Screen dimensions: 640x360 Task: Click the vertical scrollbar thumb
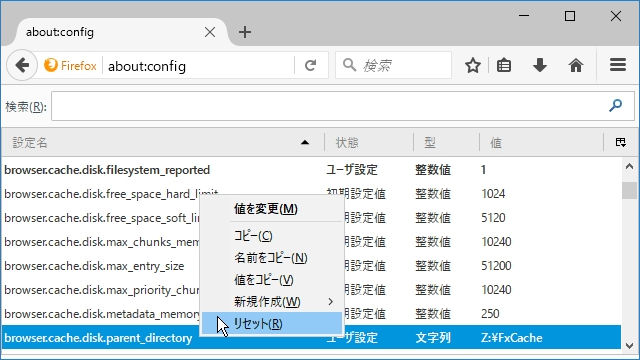pos(629,190)
